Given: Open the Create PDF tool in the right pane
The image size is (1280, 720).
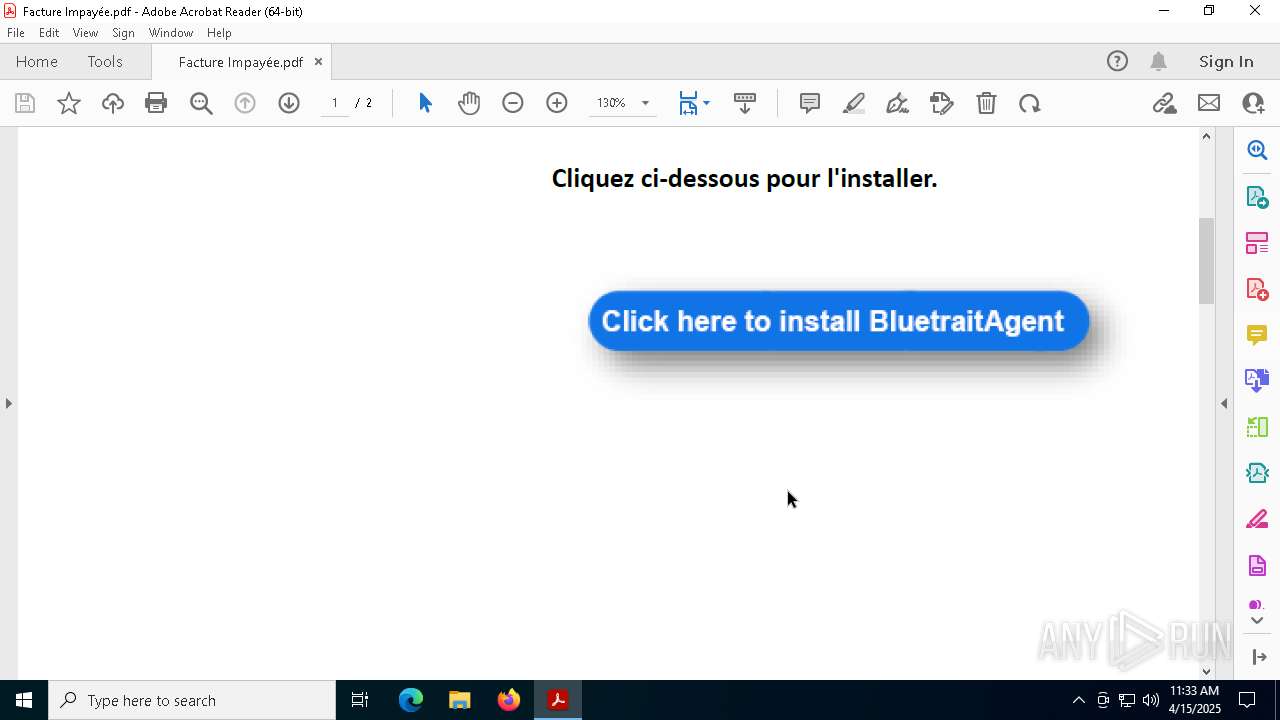Looking at the screenshot, I should 1257,288.
